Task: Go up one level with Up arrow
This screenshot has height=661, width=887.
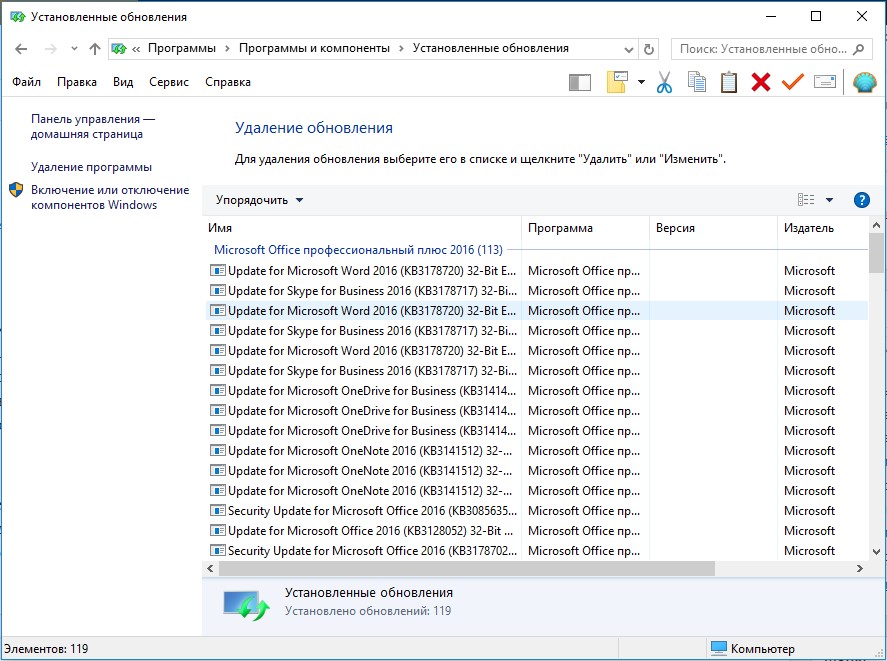Action: [x=95, y=49]
